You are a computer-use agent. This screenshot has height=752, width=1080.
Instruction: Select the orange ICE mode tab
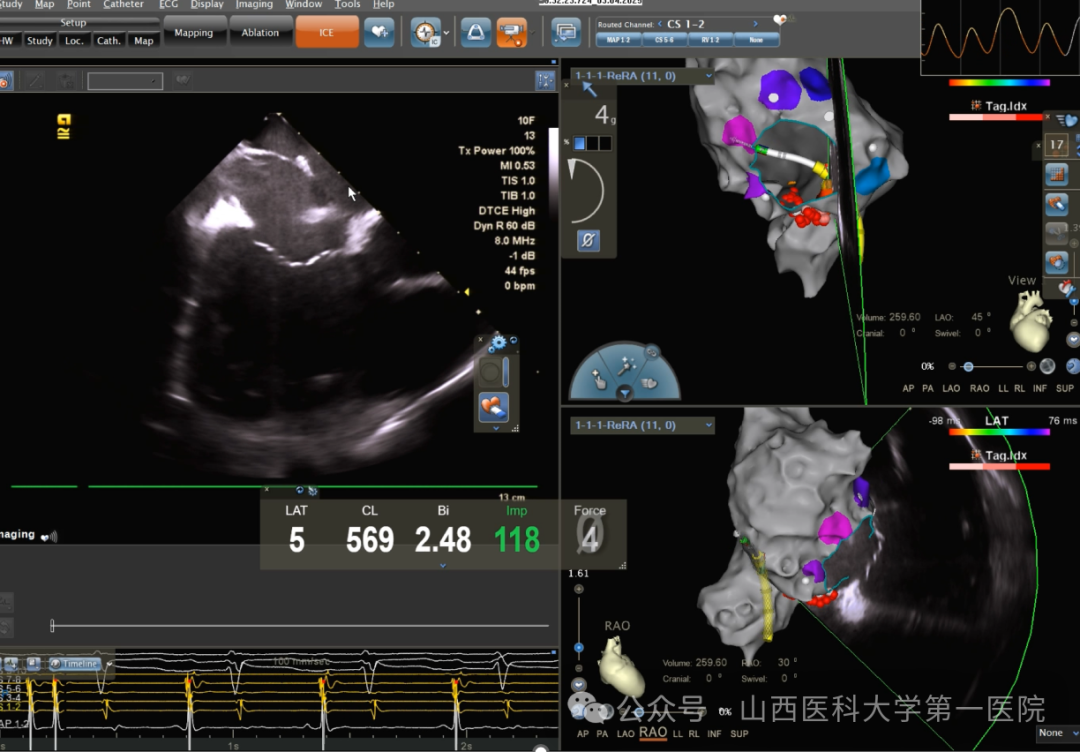tap(327, 32)
